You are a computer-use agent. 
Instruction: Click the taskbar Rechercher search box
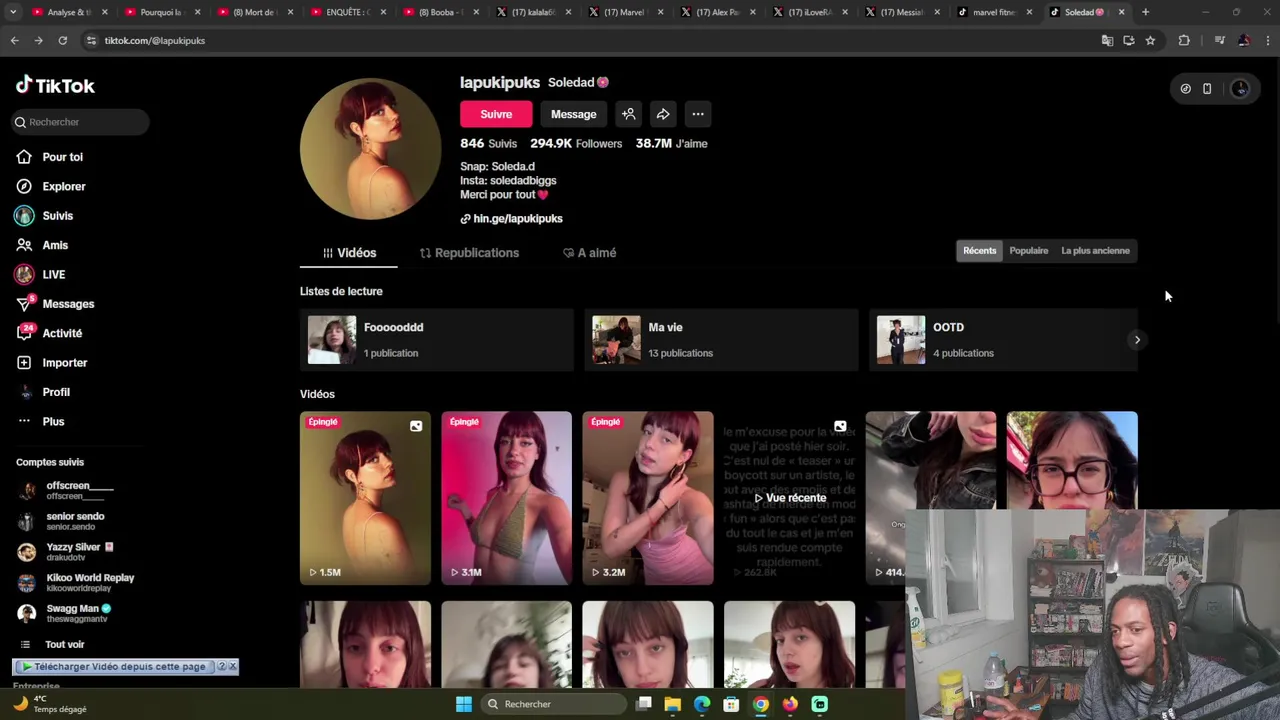pyautogui.click(x=552, y=704)
